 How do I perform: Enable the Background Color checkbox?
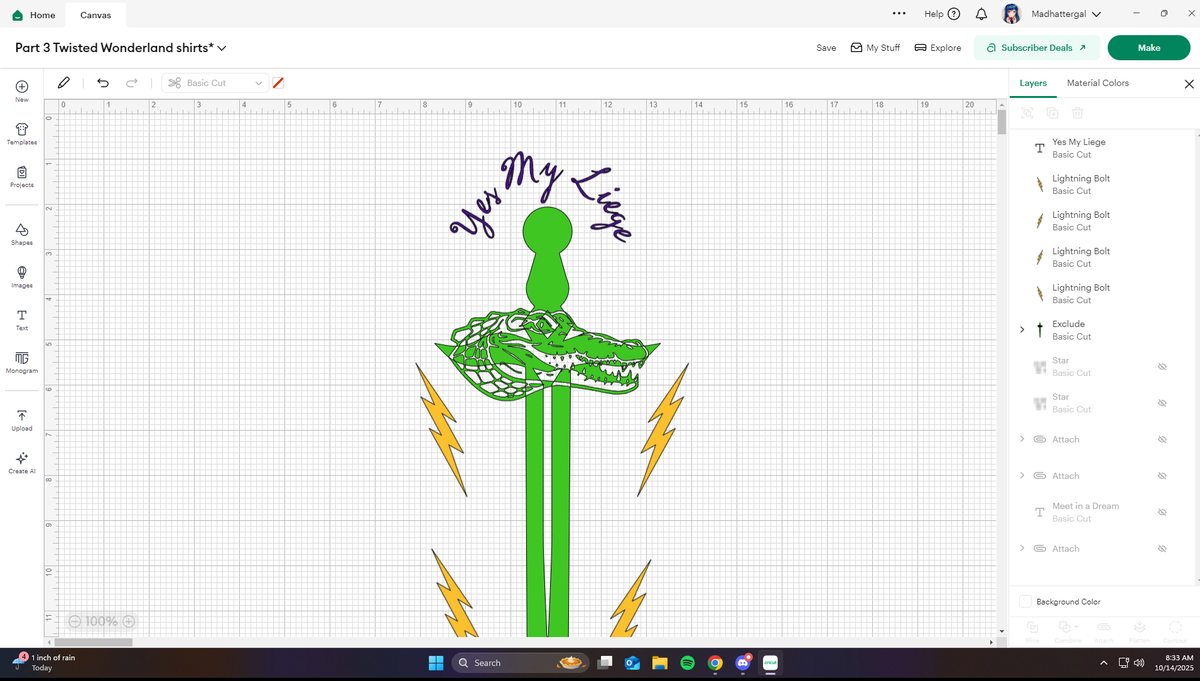click(1025, 601)
